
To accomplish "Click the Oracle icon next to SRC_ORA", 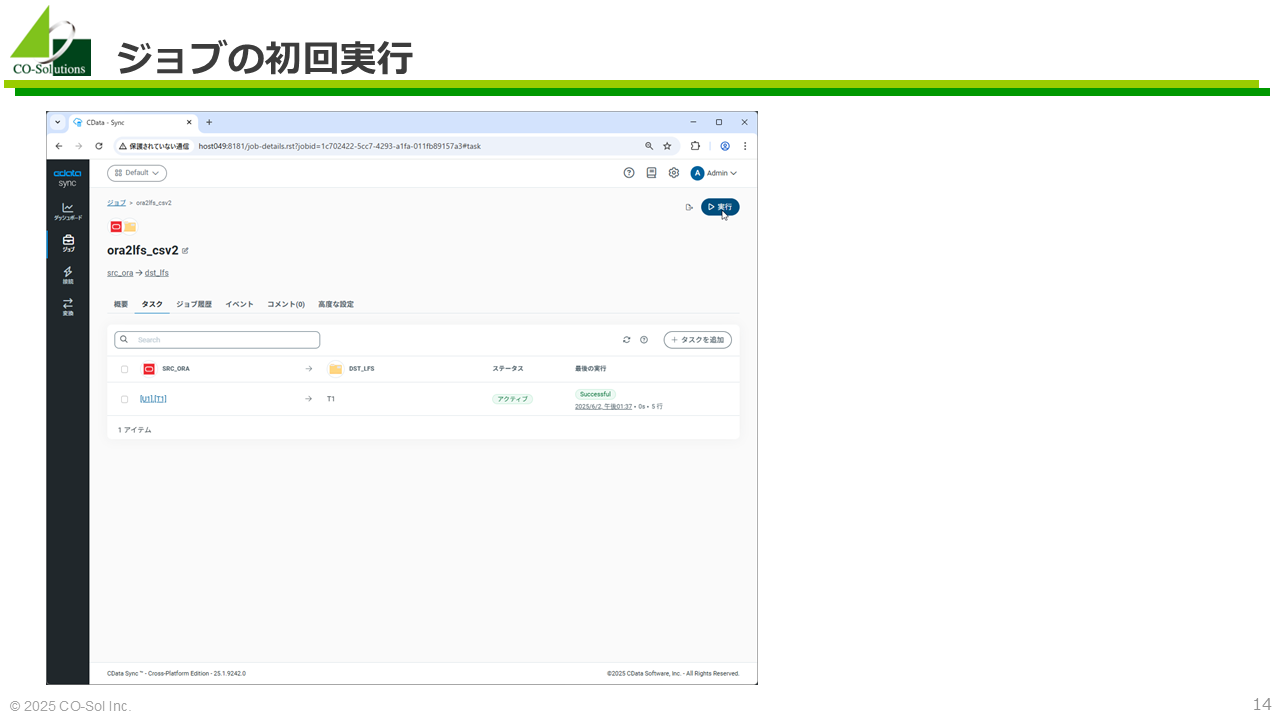I will point(149,369).
